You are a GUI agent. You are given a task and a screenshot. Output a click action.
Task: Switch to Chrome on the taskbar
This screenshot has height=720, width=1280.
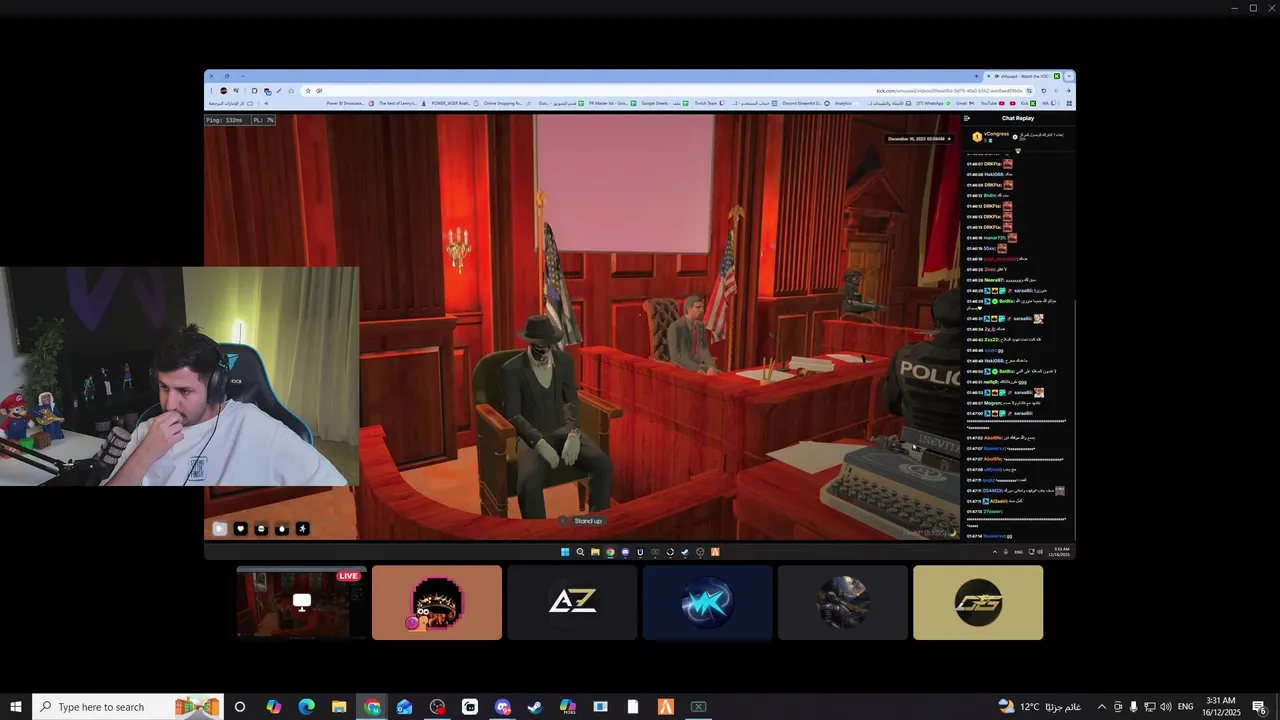pos(372,707)
